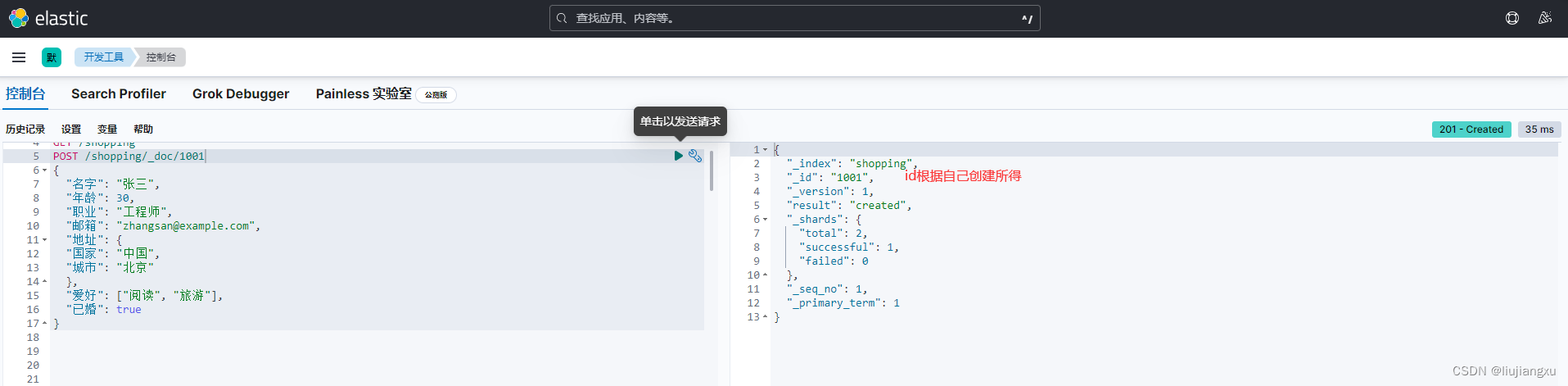Click the '201 - Created' status badge

[1471, 129]
